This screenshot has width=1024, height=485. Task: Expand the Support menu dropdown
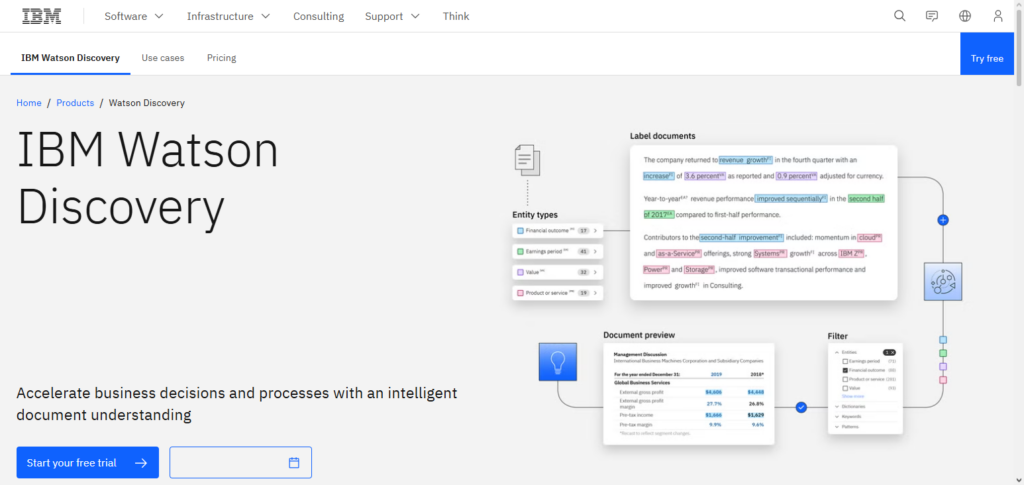(x=392, y=16)
